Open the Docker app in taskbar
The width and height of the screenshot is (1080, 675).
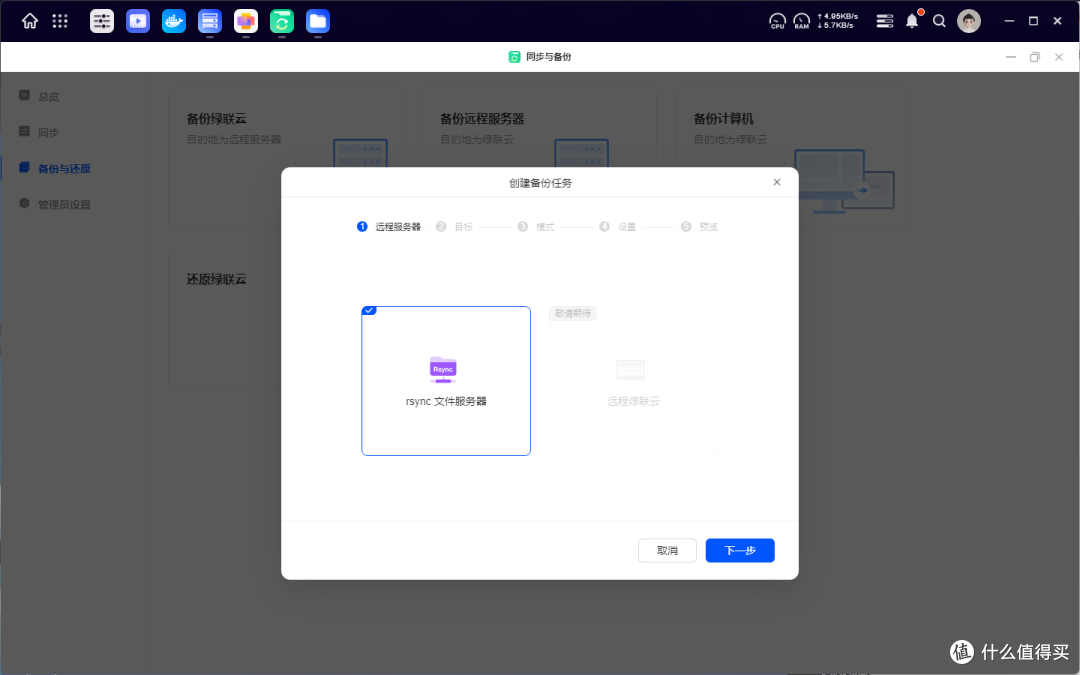coord(174,21)
